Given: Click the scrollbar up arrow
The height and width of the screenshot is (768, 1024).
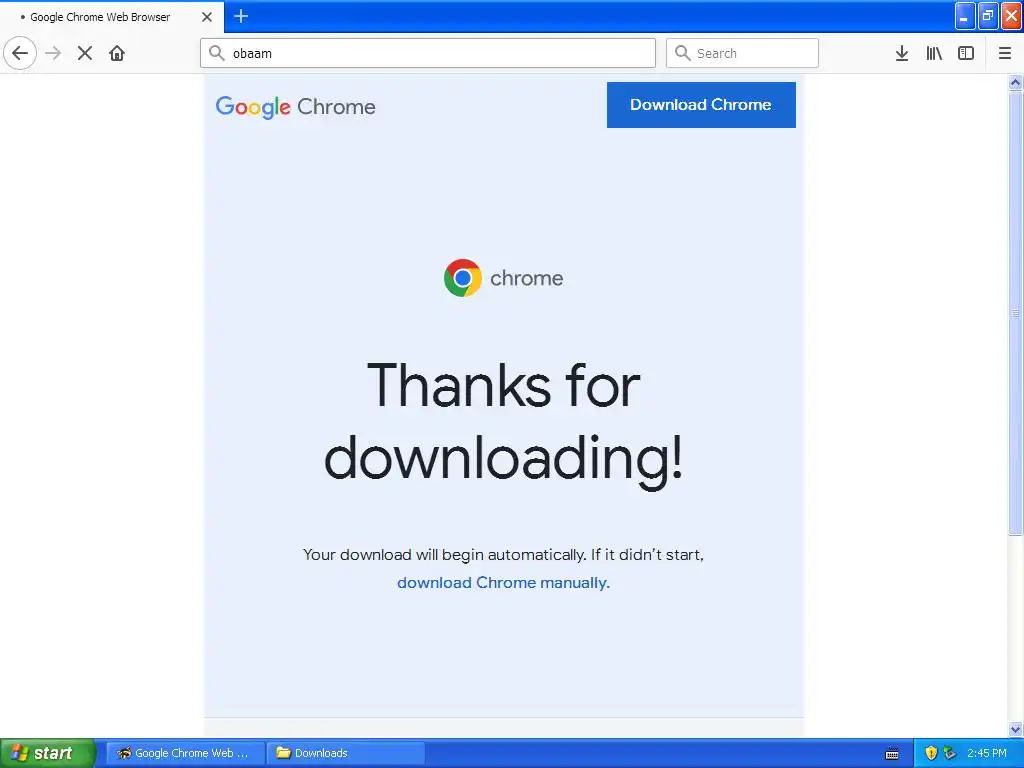Looking at the screenshot, I should pos(1015,82).
